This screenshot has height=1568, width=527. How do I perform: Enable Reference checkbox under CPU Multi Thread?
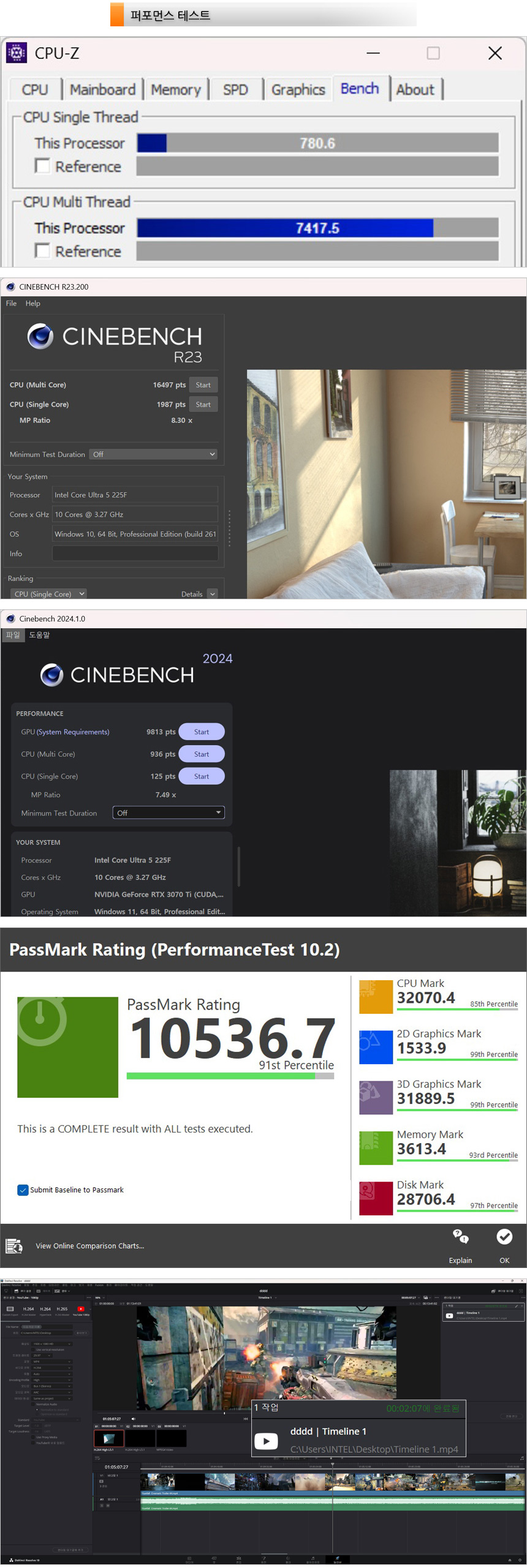coord(42,251)
